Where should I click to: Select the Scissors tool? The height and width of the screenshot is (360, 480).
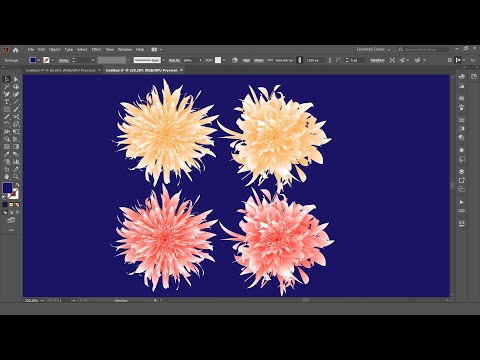click(16, 117)
